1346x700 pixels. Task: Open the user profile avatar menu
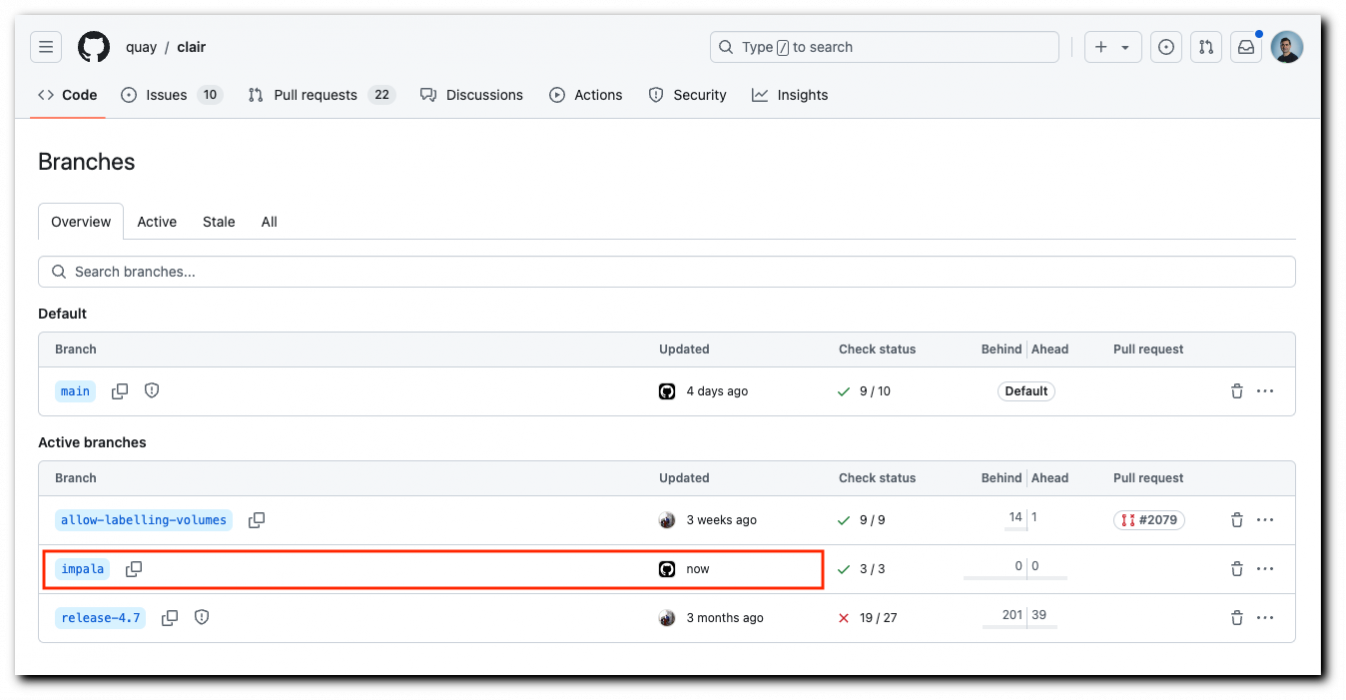pyautogui.click(x=1287, y=47)
